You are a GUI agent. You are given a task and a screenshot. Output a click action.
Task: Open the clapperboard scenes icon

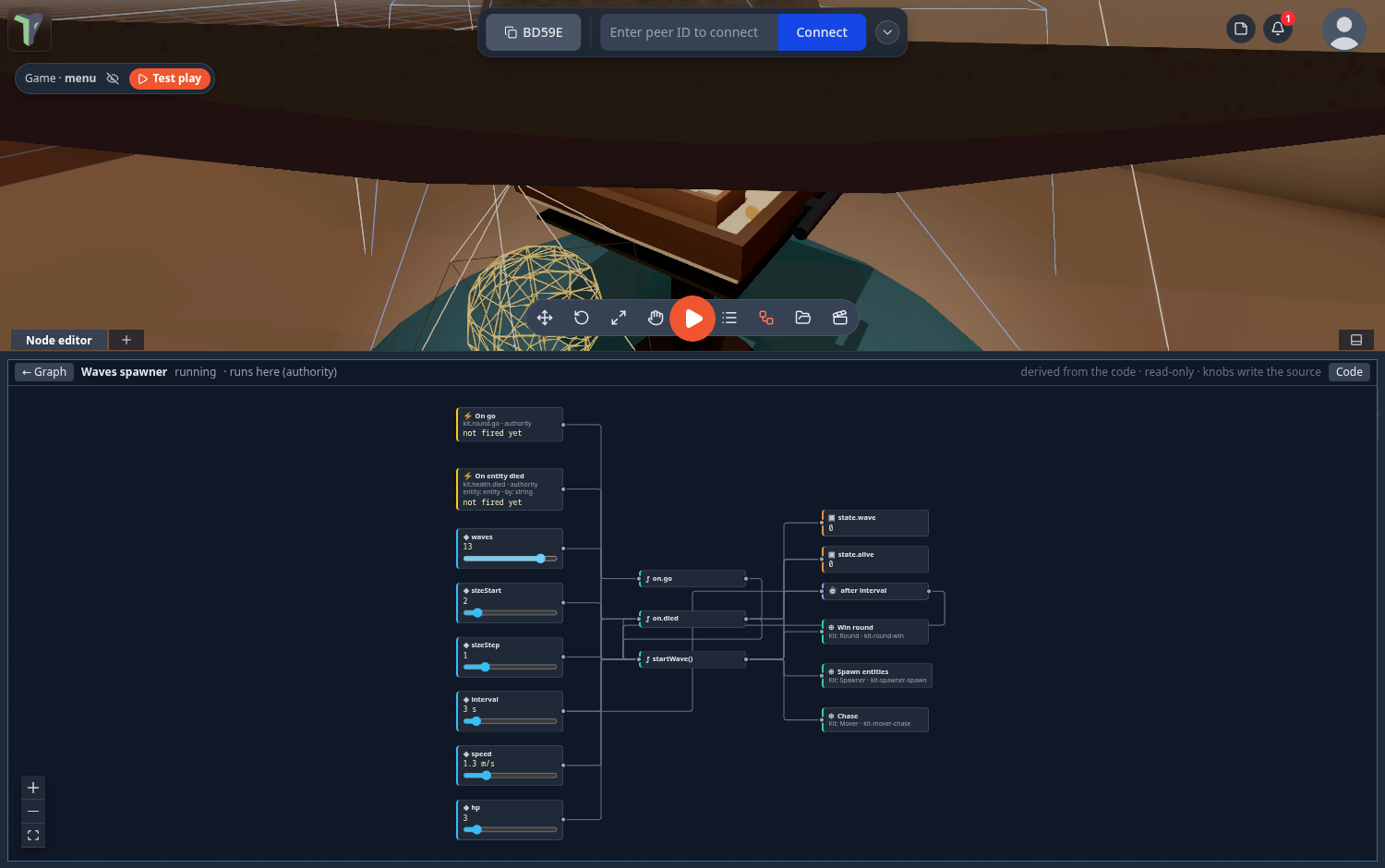tap(840, 318)
